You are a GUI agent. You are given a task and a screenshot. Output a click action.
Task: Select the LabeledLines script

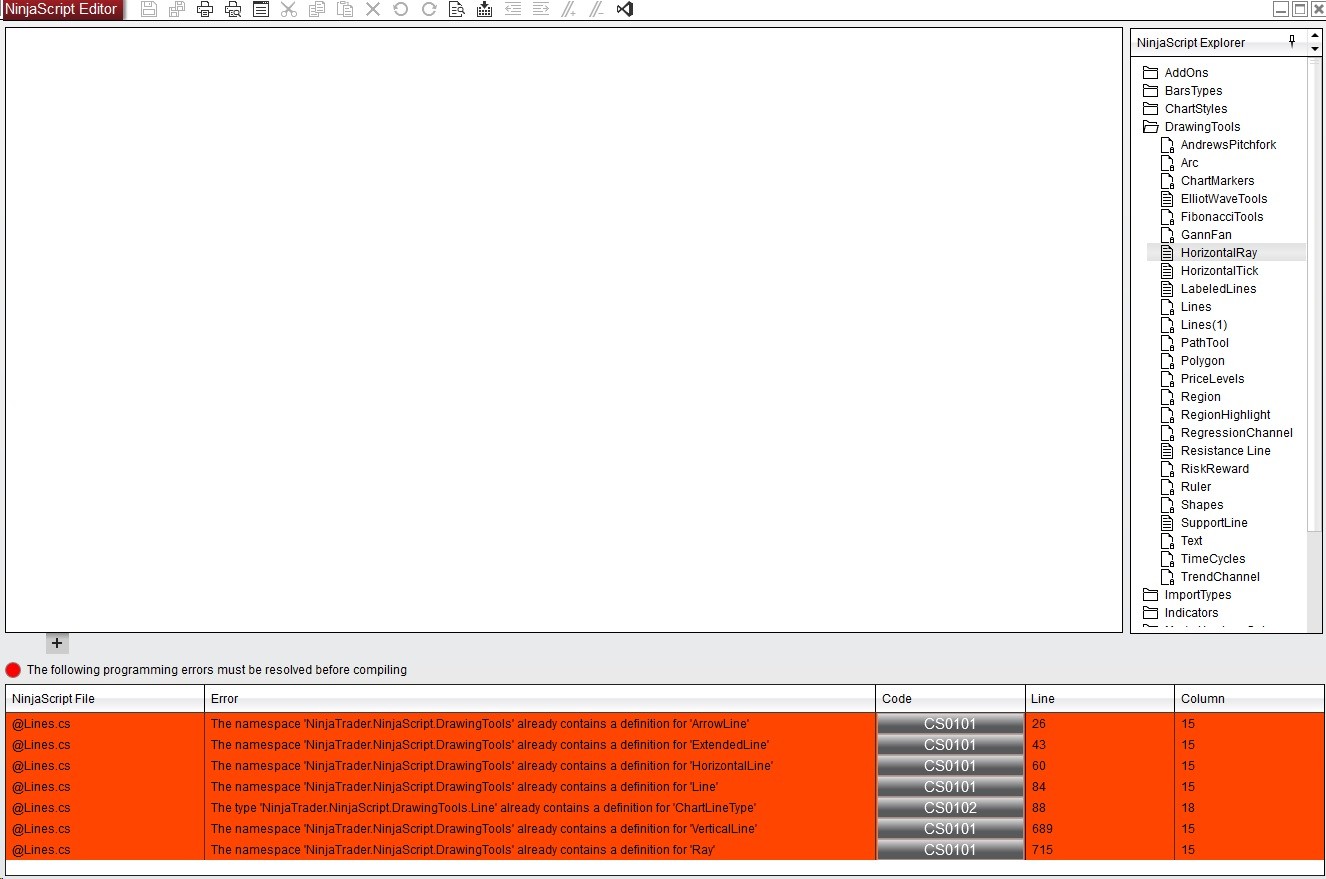[1218, 289]
